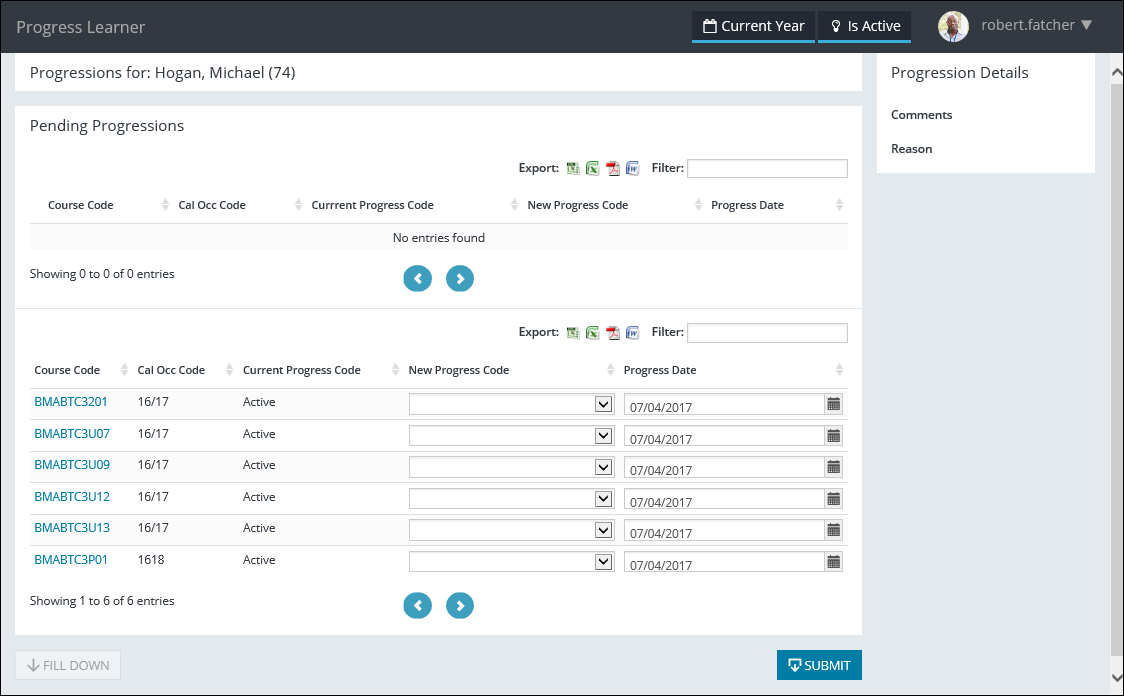Open the Reason section in Progression Details
This screenshot has height=696, width=1124.
911,148
